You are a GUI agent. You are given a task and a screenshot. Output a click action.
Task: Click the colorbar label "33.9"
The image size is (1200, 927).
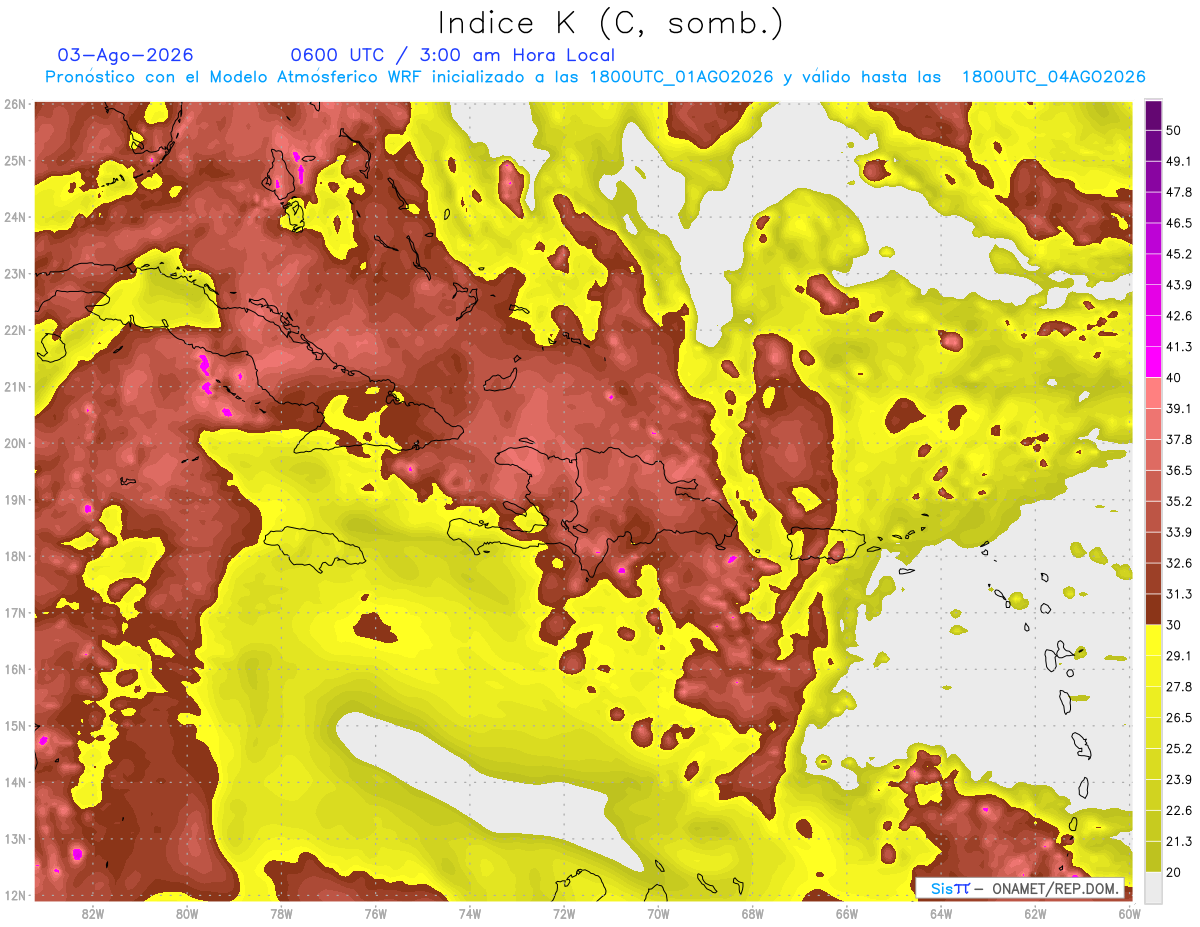[x=1178, y=532]
